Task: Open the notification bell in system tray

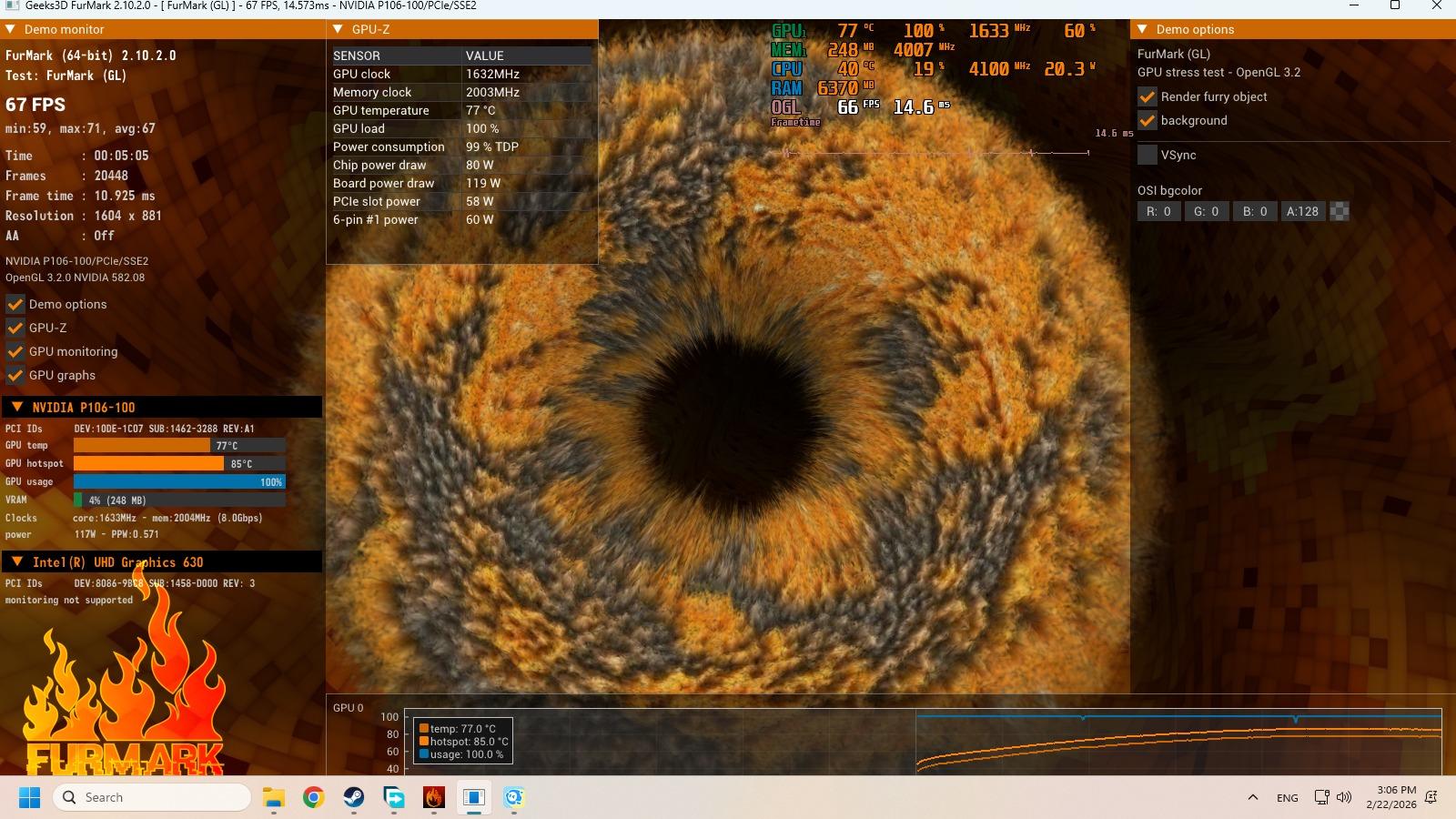Action: [1431, 798]
